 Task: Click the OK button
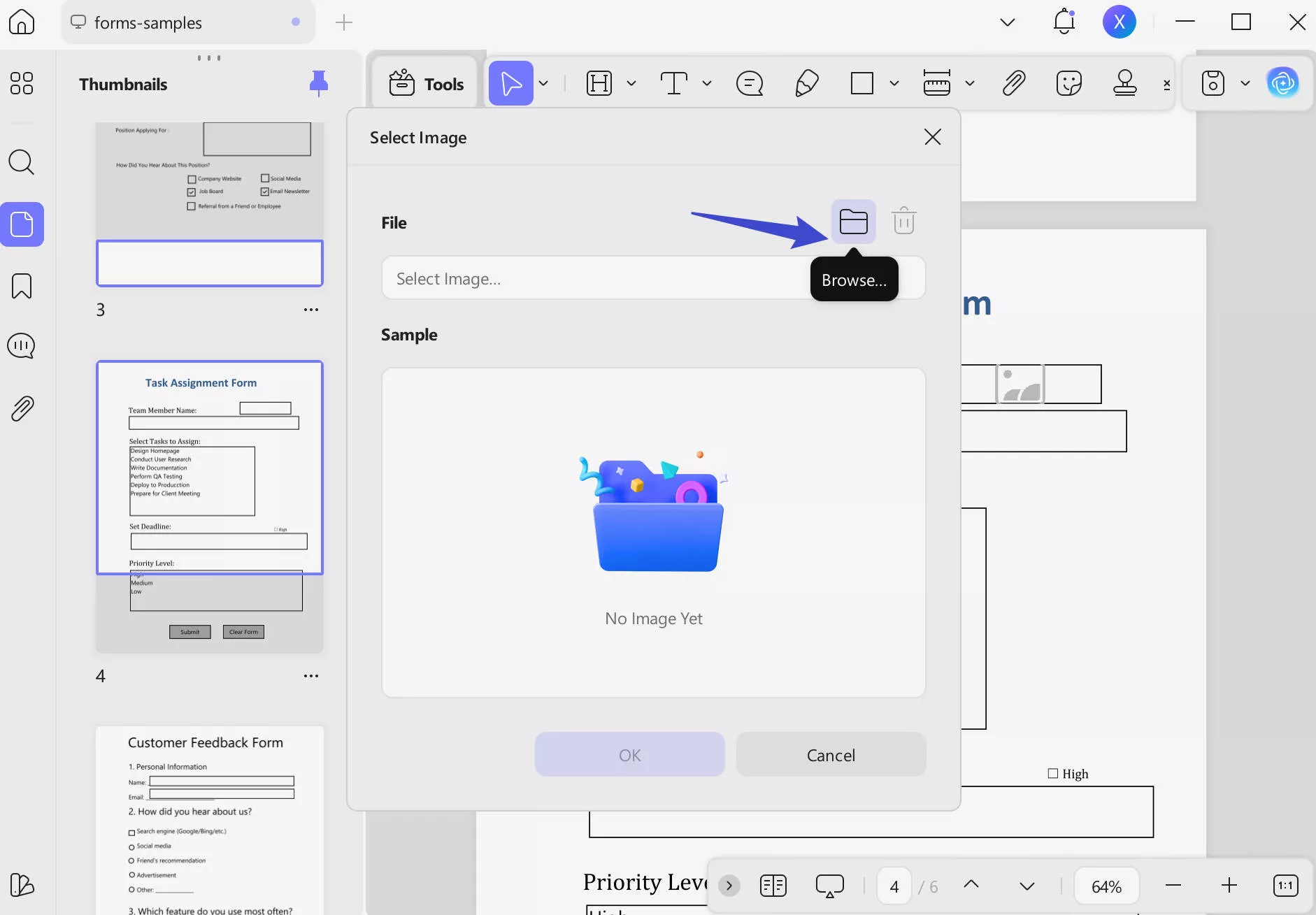click(x=629, y=755)
